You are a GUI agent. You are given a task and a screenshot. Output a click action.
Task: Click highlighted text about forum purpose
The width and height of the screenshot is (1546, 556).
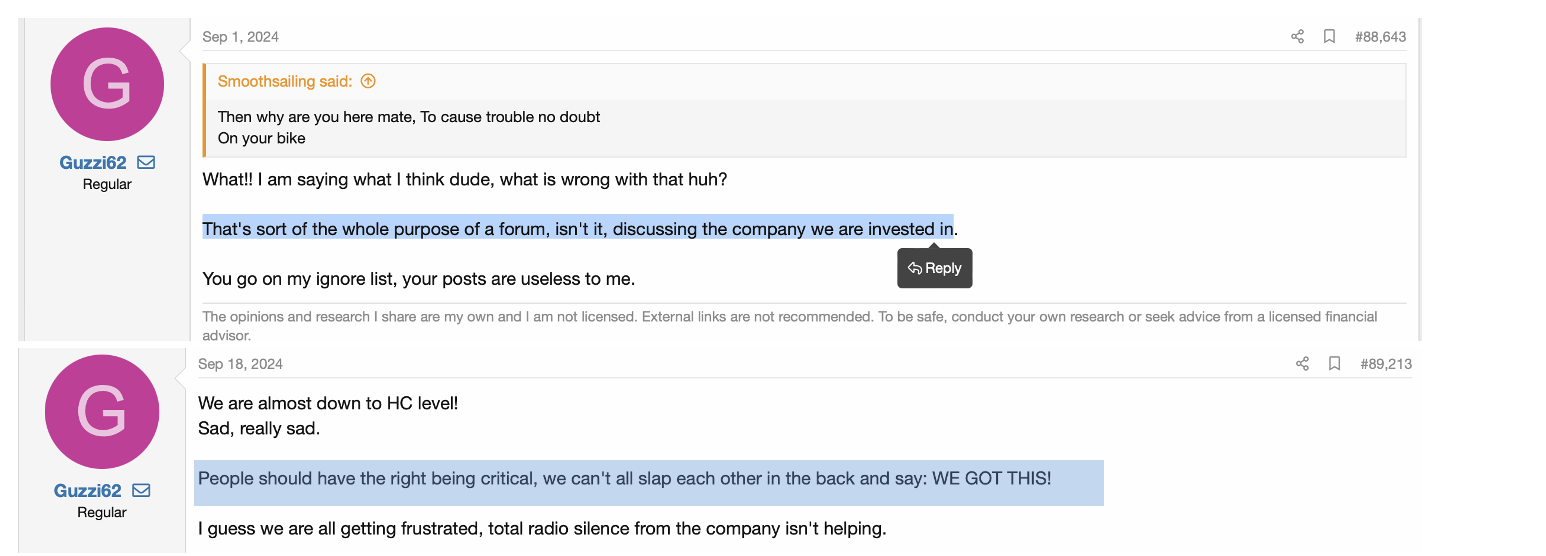pos(577,229)
